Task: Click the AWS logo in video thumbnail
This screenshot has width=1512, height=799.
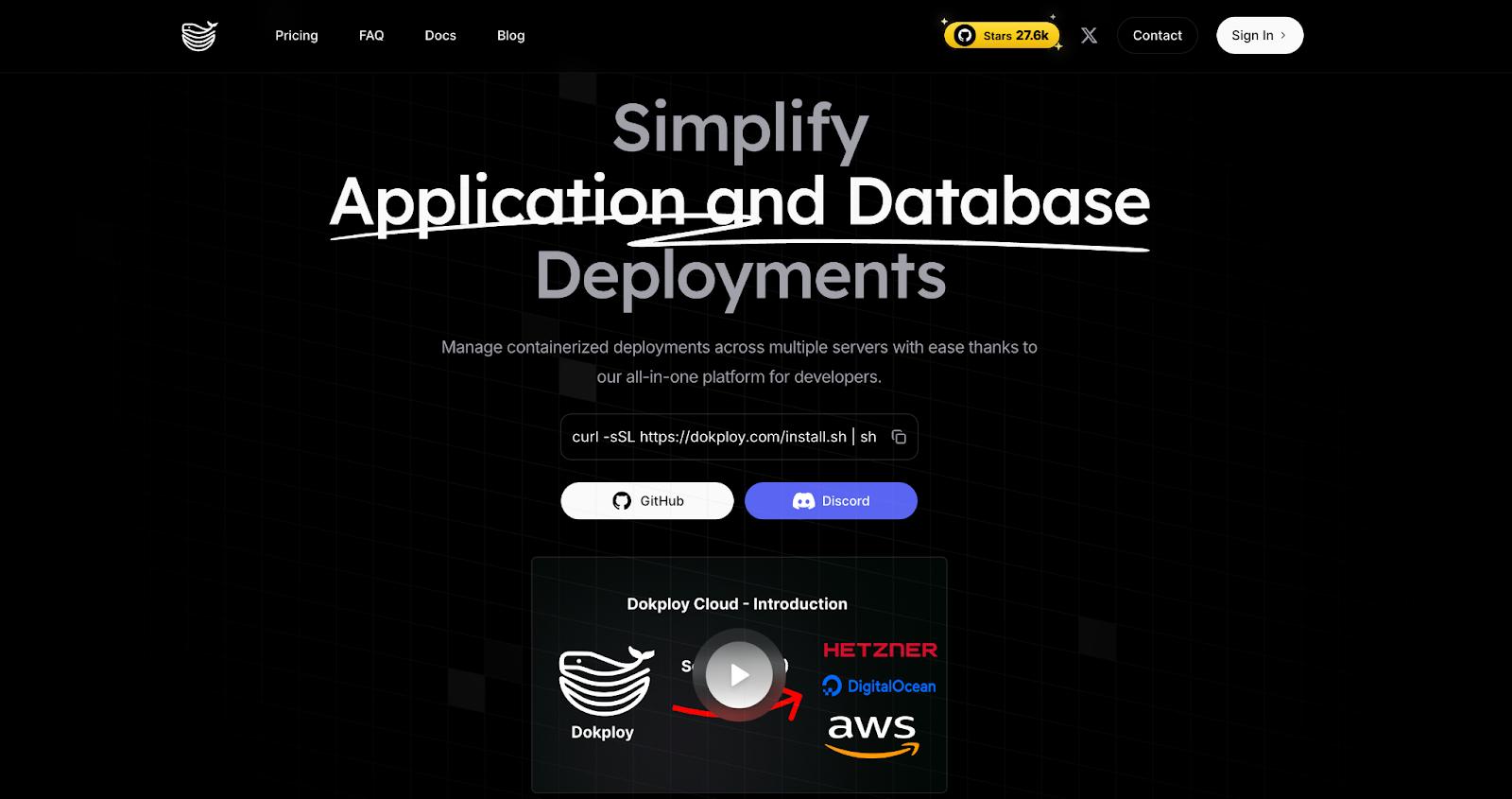Action: coord(872,737)
